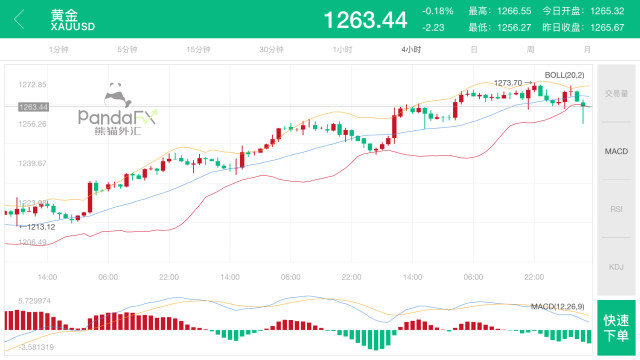Tap the 快速下单 quick order button
640x360 pixels.
pos(616,328)
